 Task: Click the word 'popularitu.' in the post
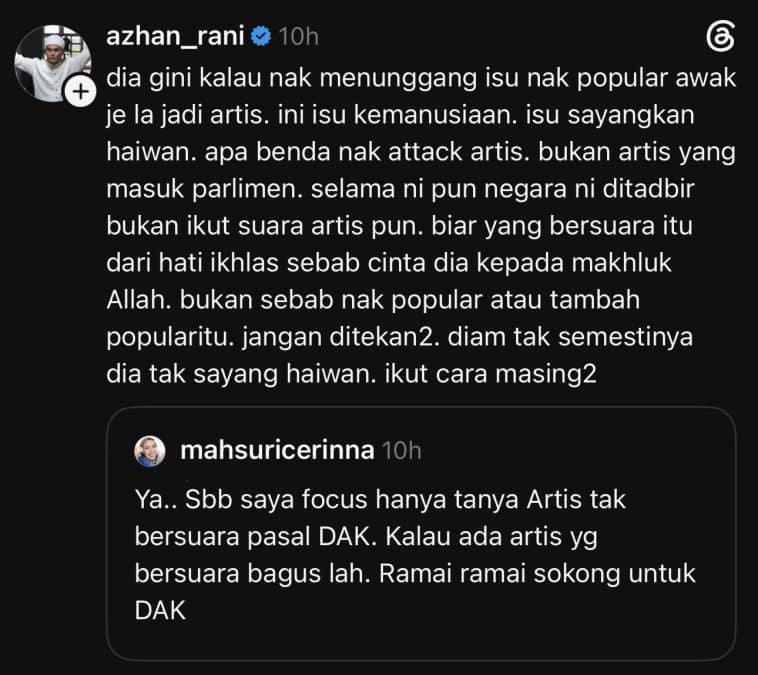pos(170,338)
